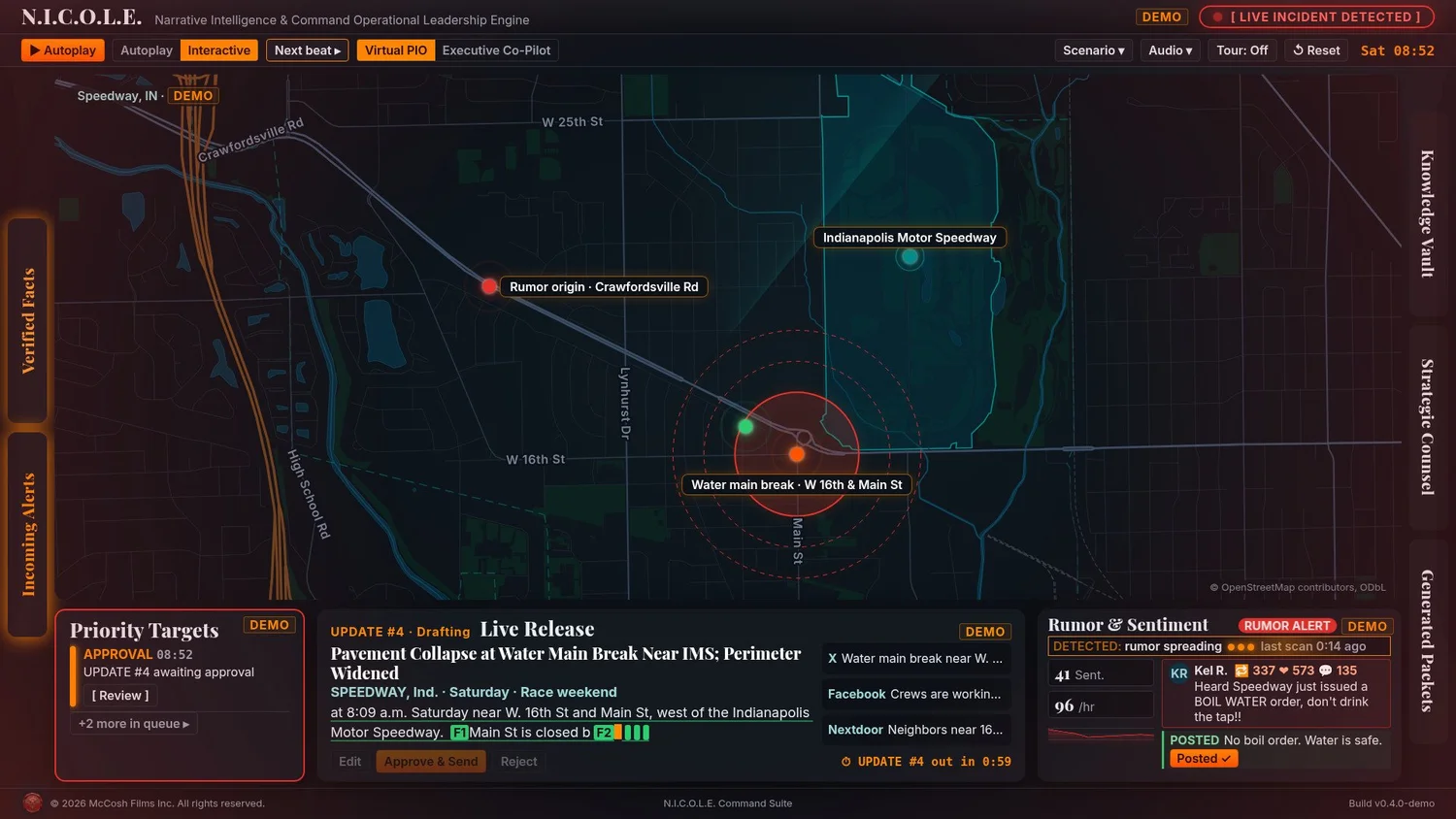Select the Indianapolis Motor Speedway teal marker
The height and width of the screenshot is (819, 1456).
pyautogui.click(x=910, y=257)
